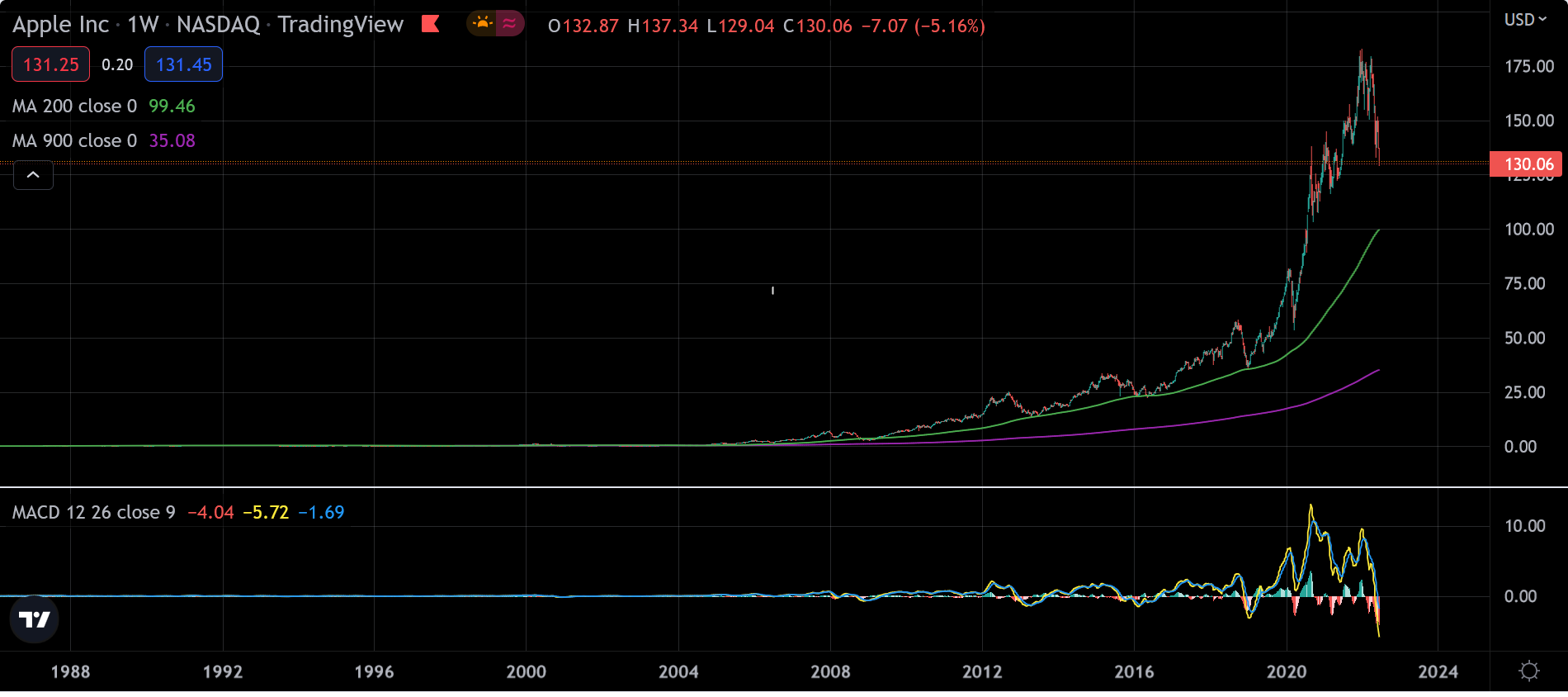The width and height of the screenshot is (1568, 697).
Task: Select the MA 200 close indicator legend
Action: (x=74, y=106)
